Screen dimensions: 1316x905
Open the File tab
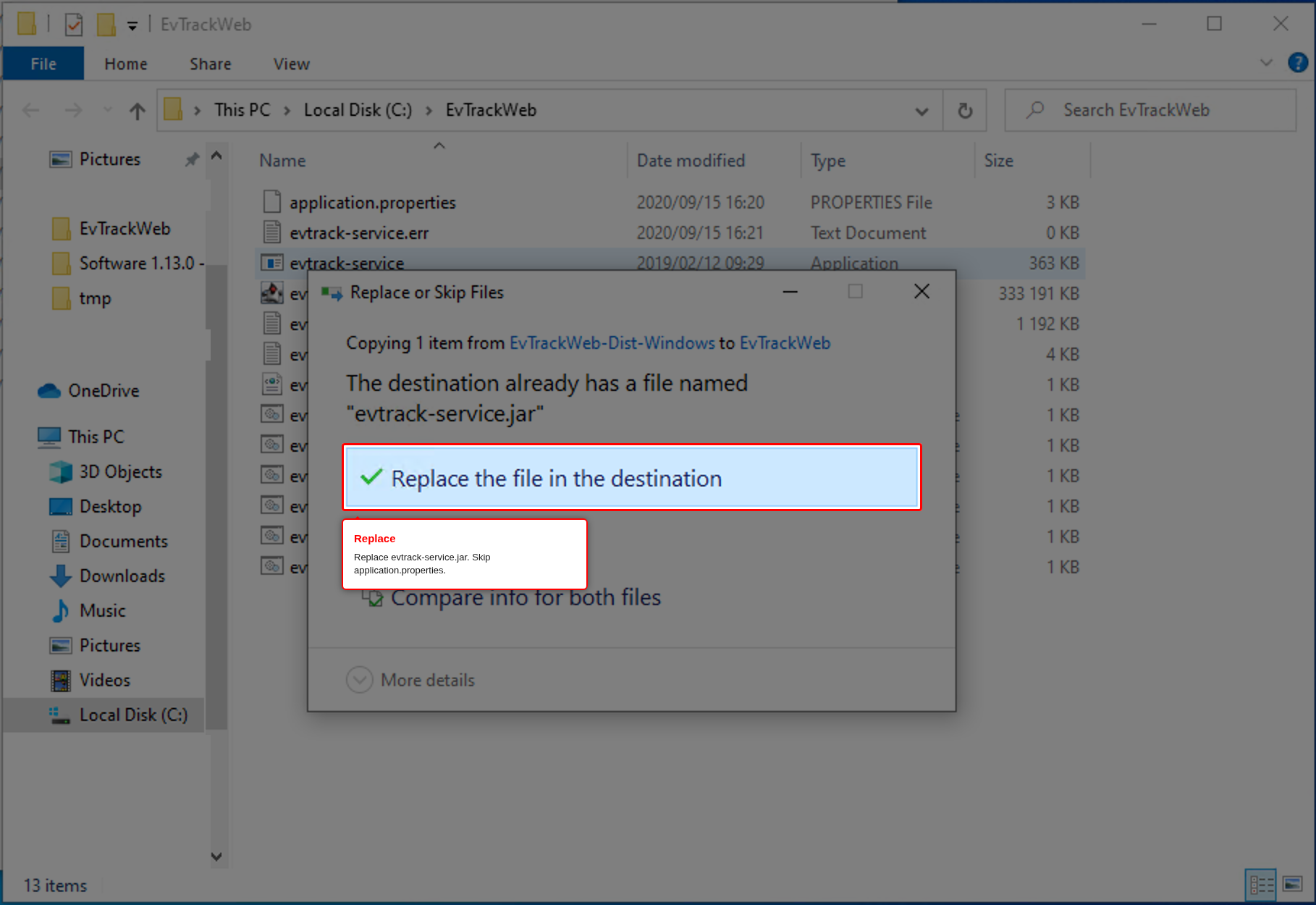[x=43, y=64]
